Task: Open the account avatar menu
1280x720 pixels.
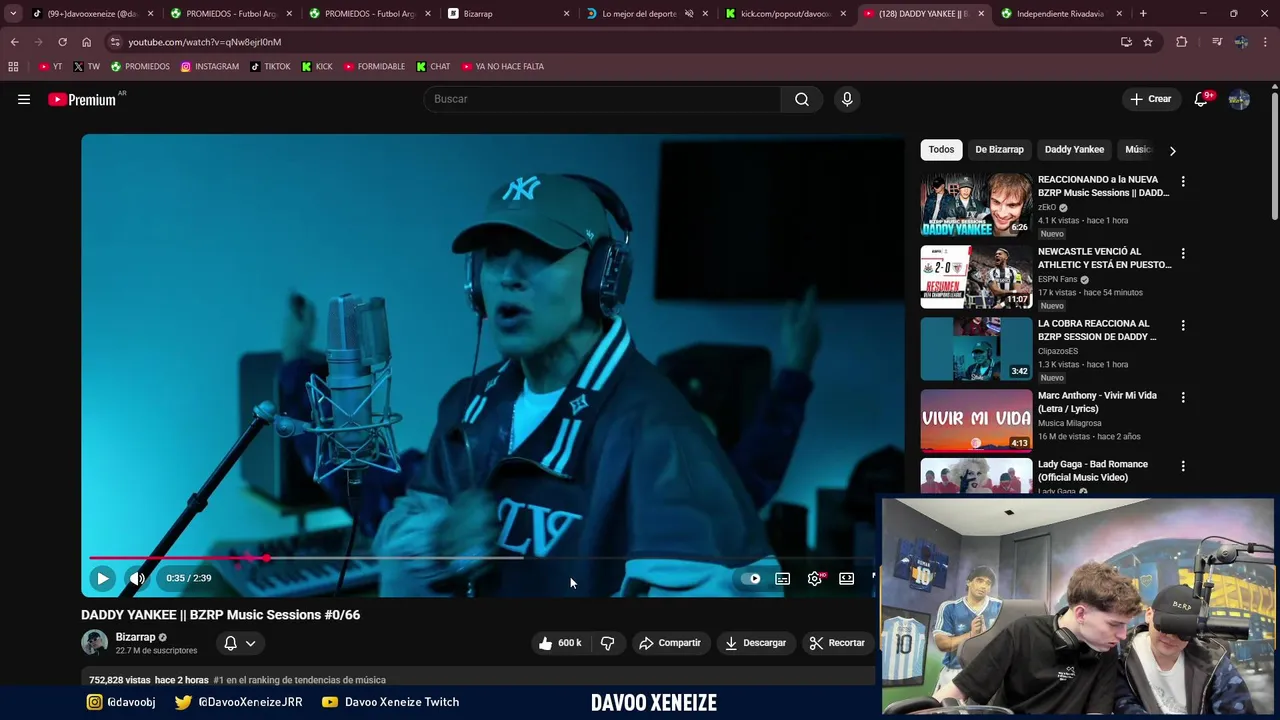Action: 1239,99
